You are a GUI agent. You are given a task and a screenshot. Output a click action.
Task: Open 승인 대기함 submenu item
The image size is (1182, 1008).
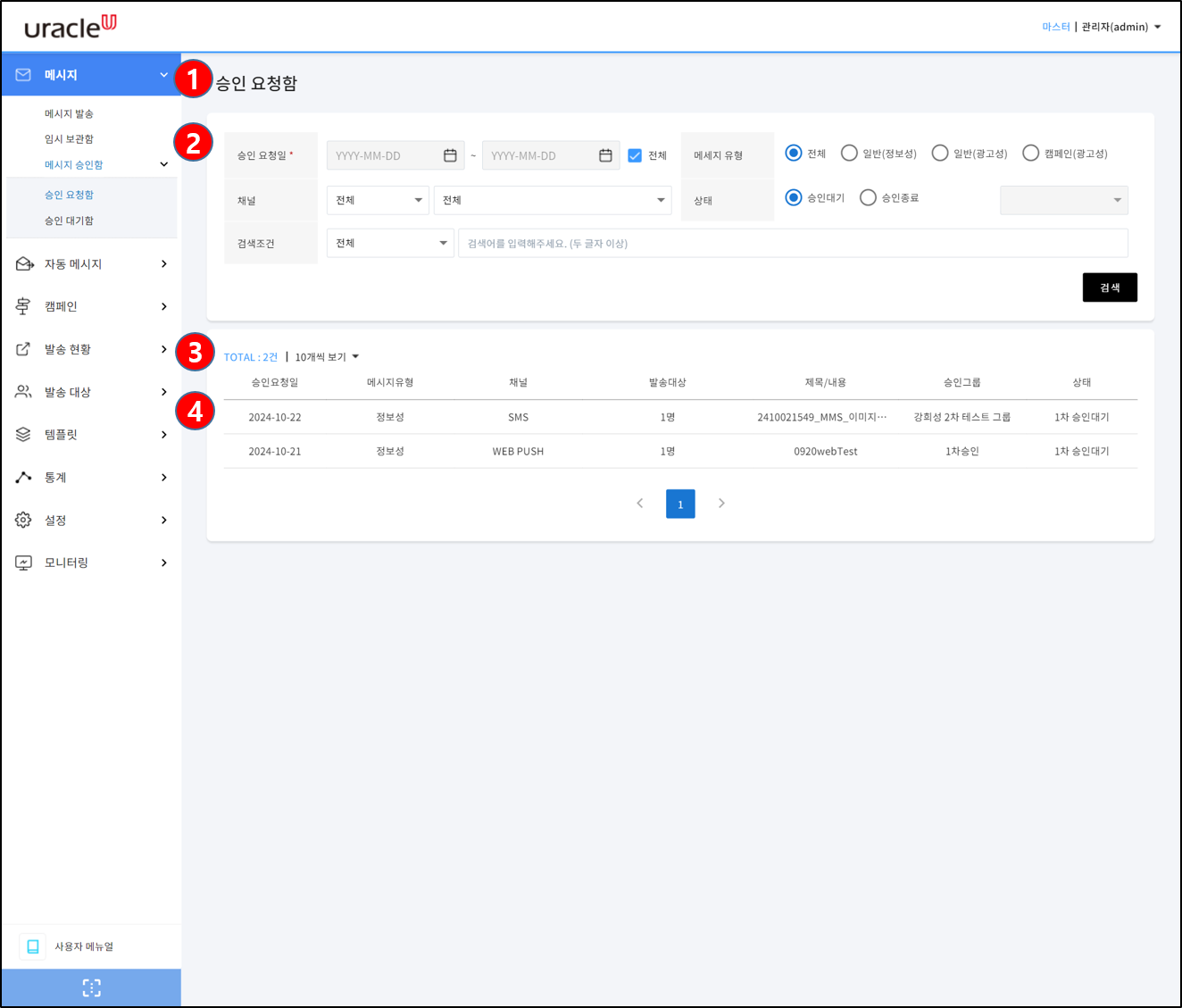point(69,221)
